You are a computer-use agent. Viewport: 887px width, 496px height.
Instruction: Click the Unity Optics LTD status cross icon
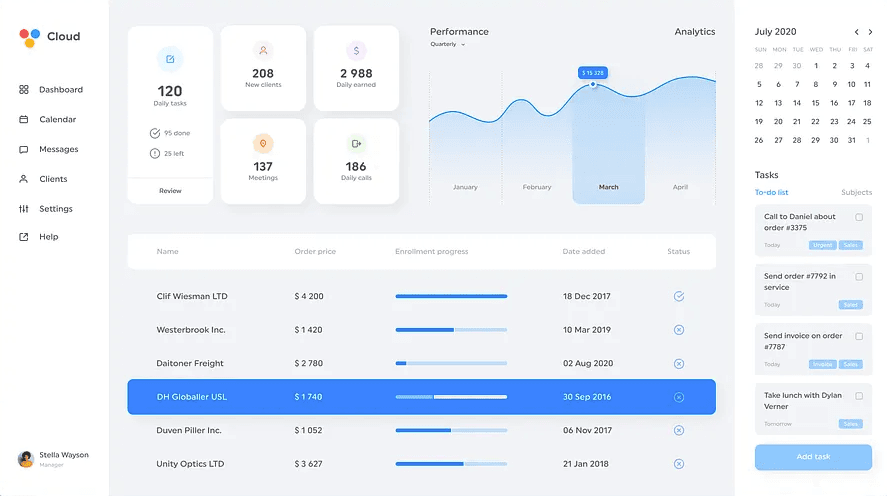coord(679,464)
